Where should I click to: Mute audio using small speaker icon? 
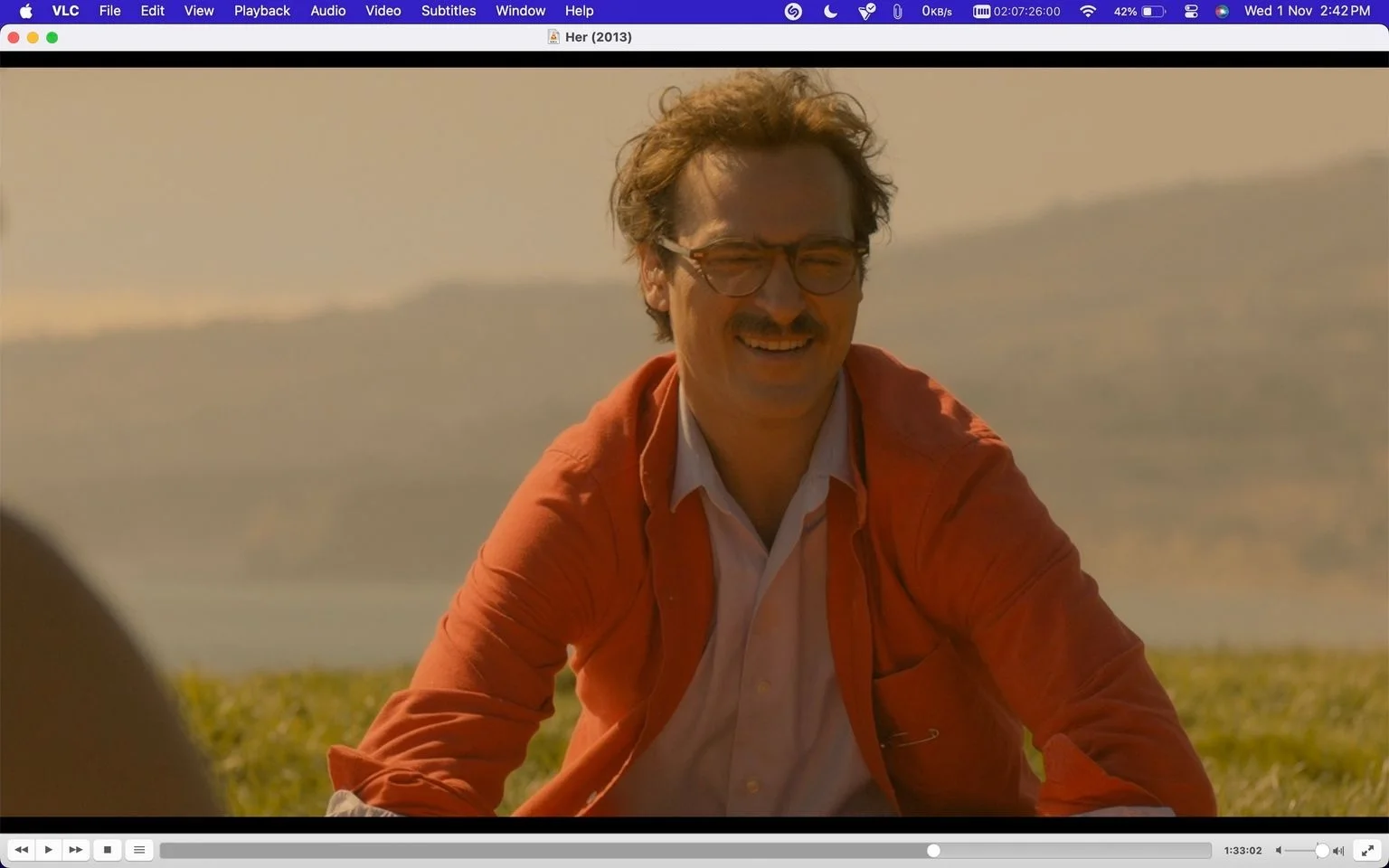coord(1279,851)
